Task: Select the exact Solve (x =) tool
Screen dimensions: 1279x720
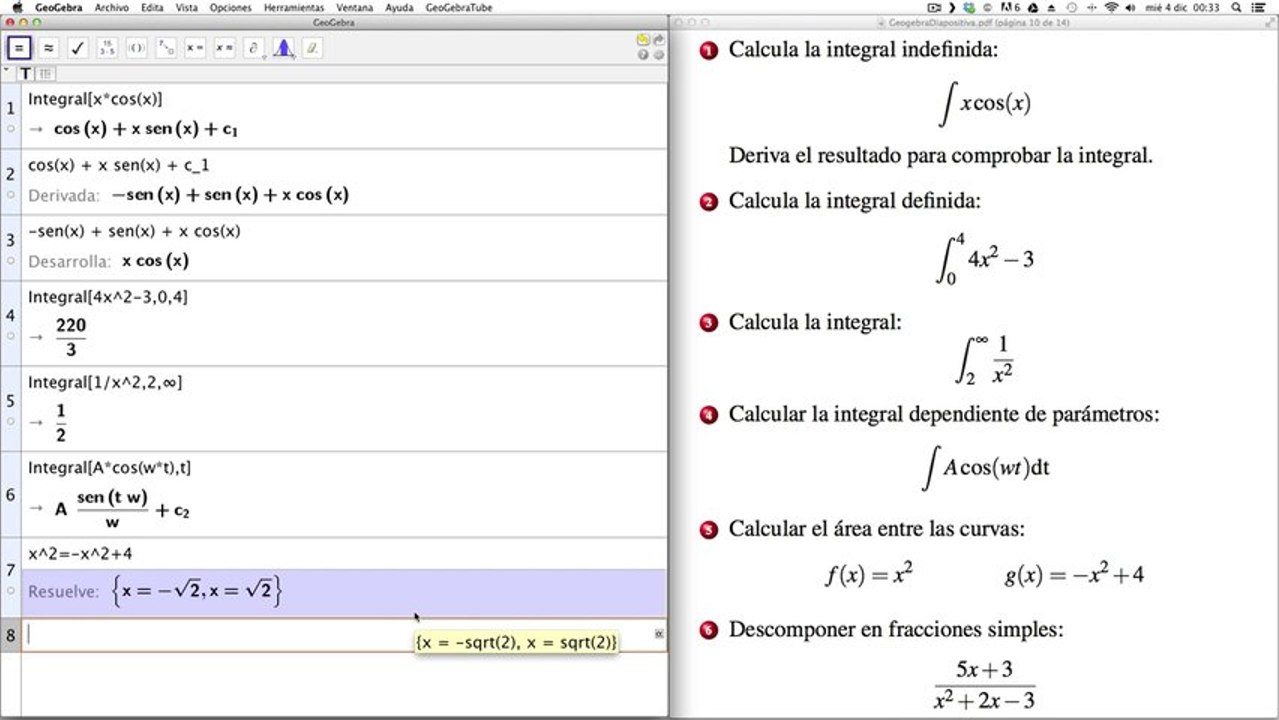Action: point(195,47)
